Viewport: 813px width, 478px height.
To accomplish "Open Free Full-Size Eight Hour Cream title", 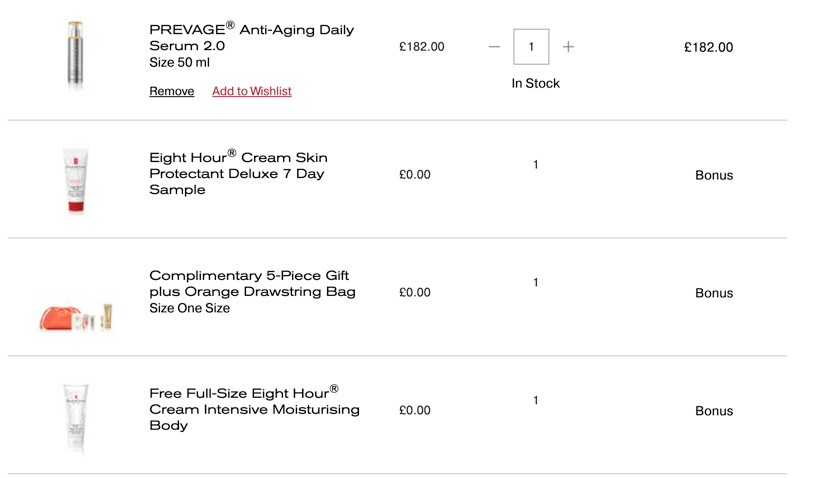I will click(x=254, y=409).
